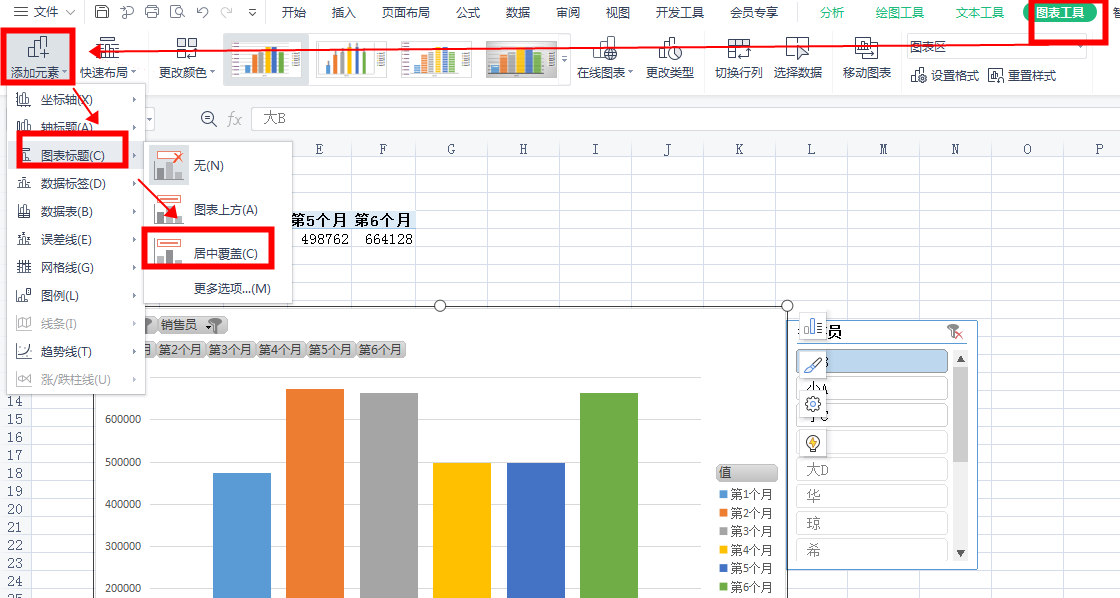Switch to the 插入 ribbon tab
This screenshot has width=1120, height=598.
pyautogui.click(x=343, y=12)
